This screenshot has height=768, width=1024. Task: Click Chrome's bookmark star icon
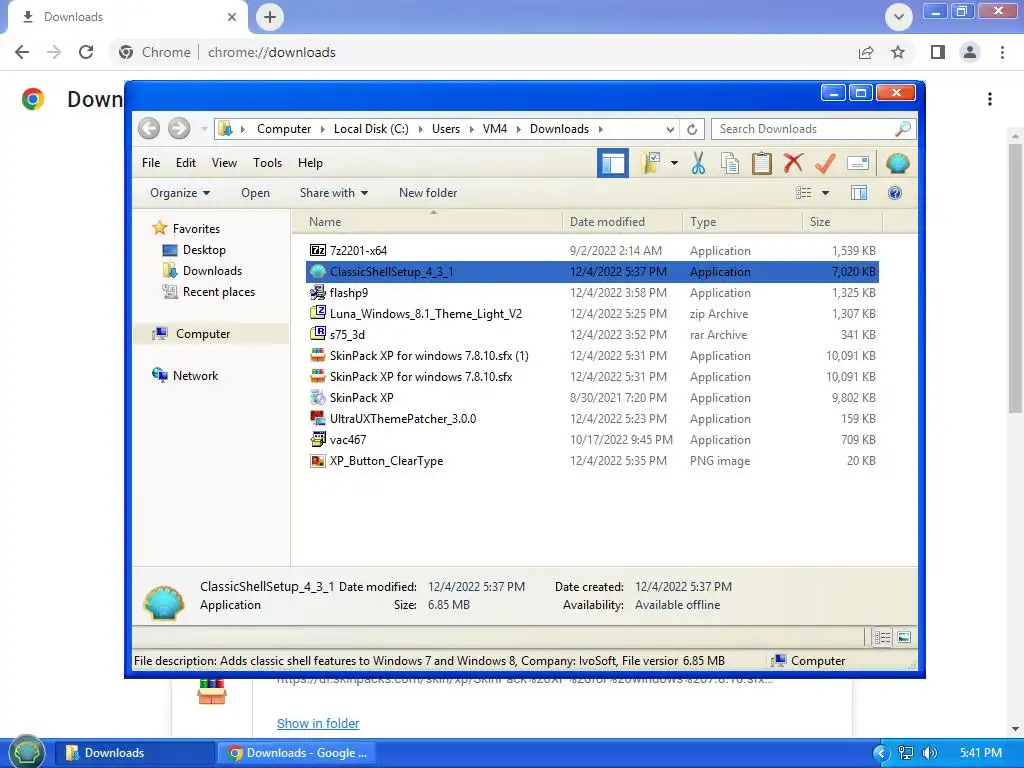coord(898,52)
